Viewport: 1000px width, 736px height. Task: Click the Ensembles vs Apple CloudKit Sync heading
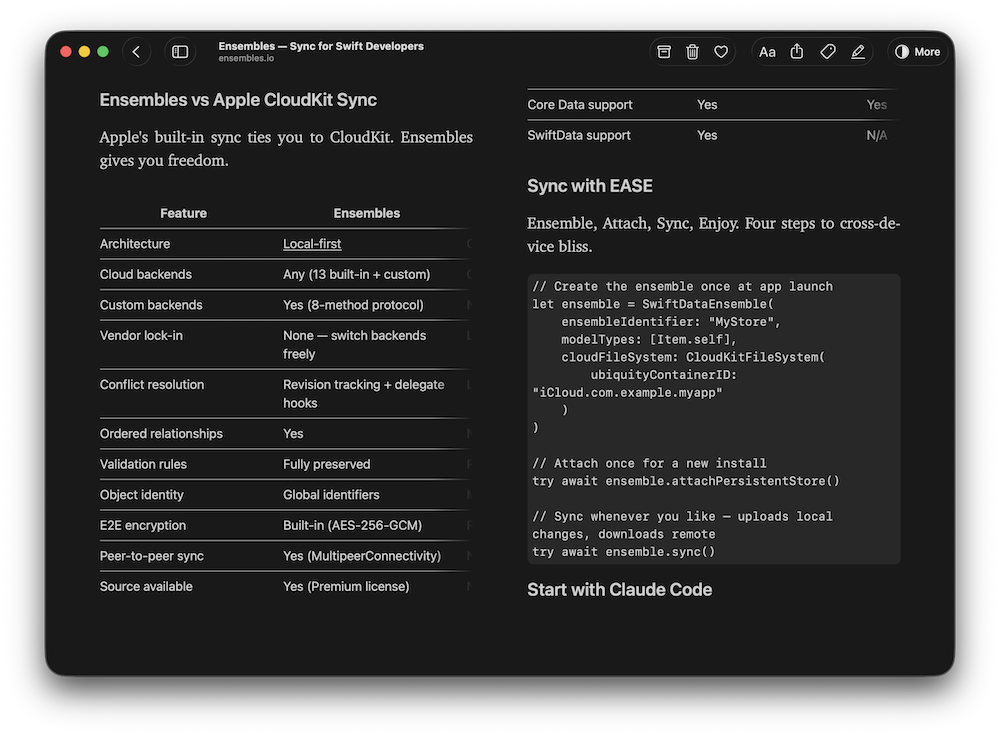(238, 99)
